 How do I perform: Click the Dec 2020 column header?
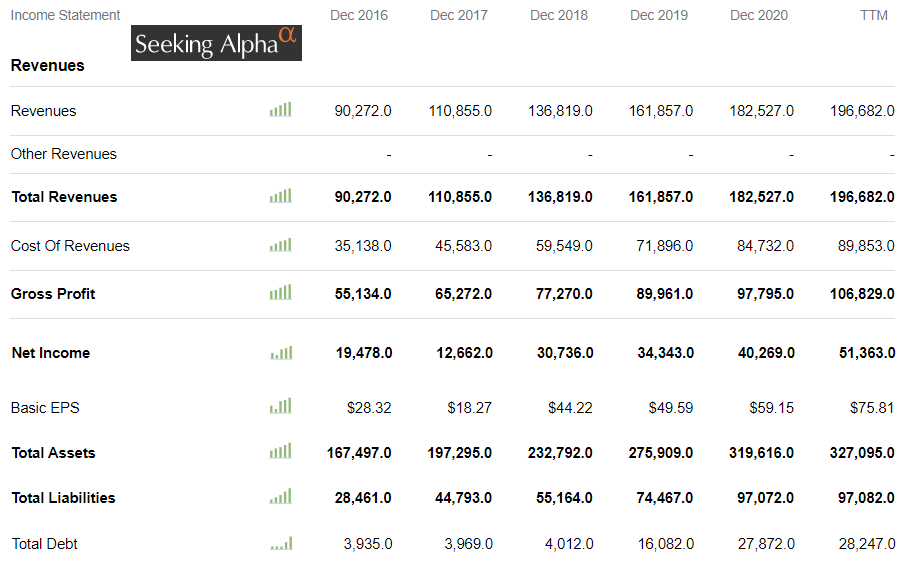759,15
